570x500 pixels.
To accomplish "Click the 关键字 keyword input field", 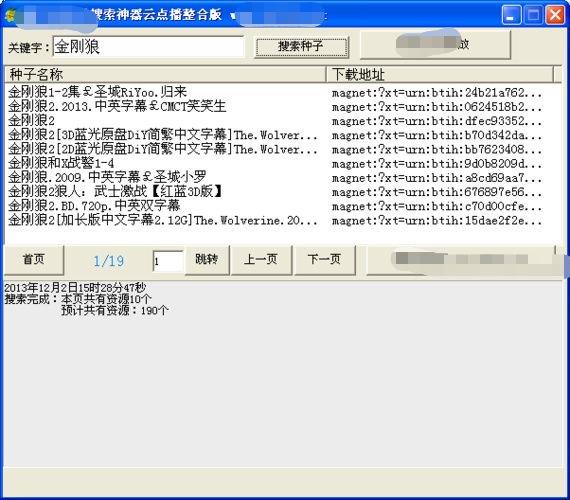I will pos(149,47).
